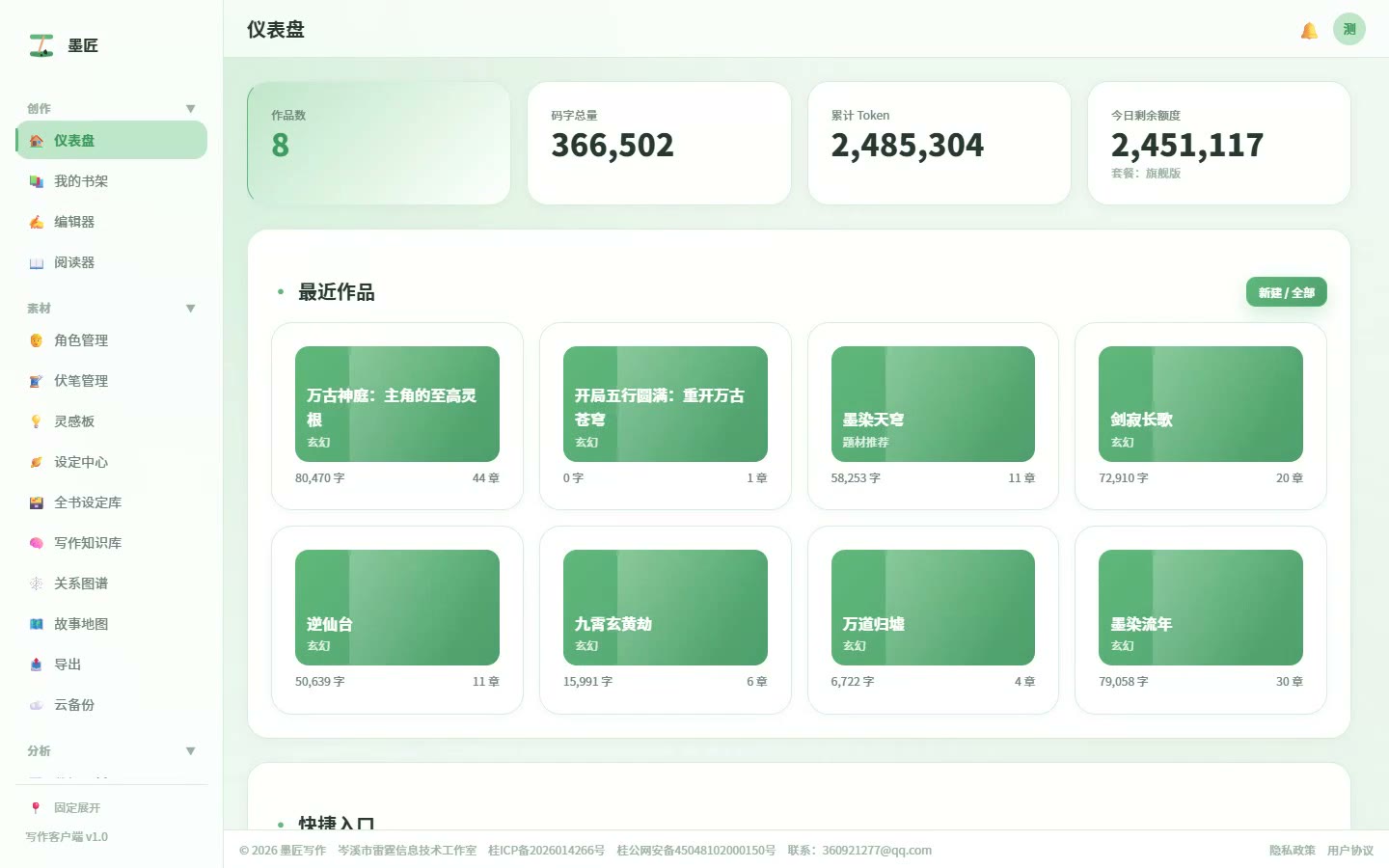Open 灵感板 lightbulb item

pyautogui.click(x=112, y=421)
